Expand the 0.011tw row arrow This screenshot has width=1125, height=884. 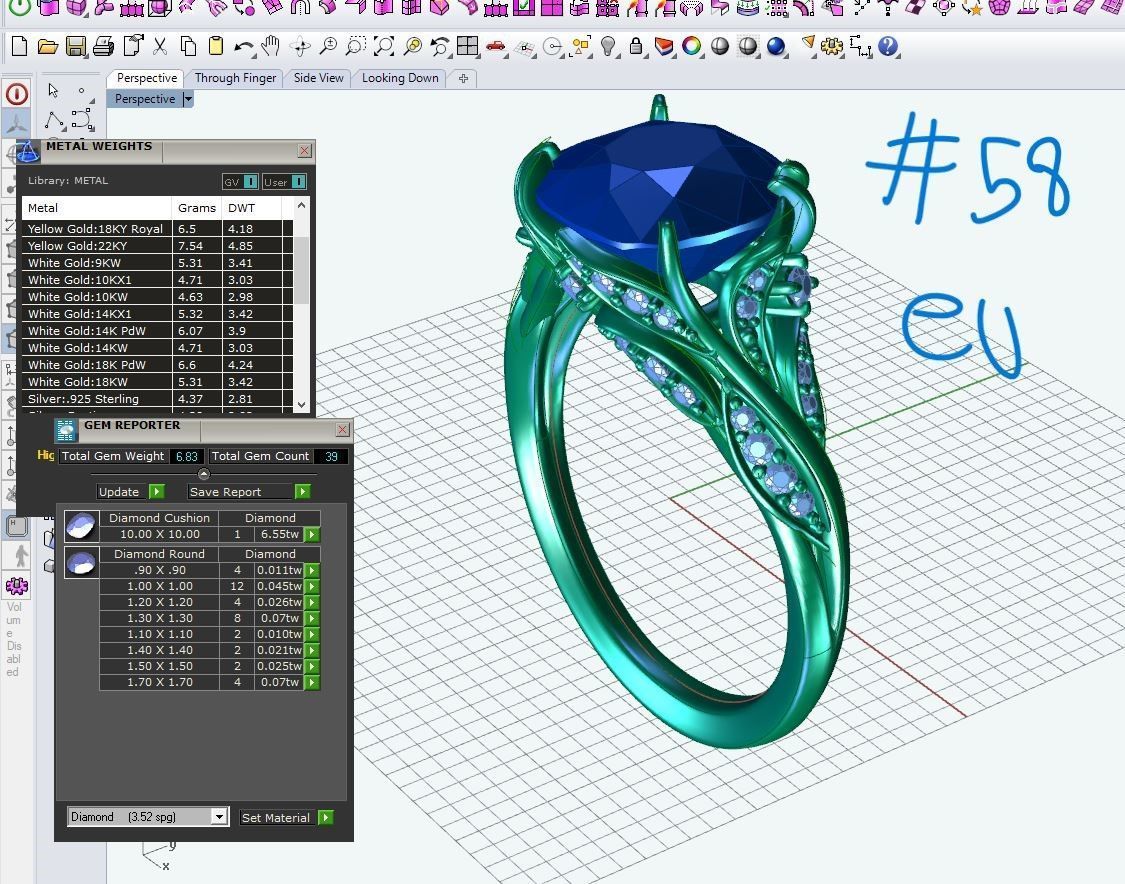point(311,570)
